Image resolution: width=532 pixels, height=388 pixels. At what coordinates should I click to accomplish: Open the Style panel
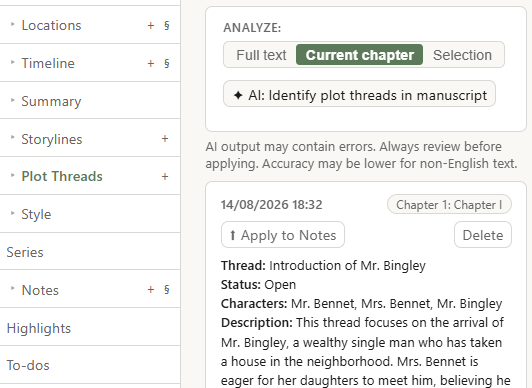coord(36,214)
